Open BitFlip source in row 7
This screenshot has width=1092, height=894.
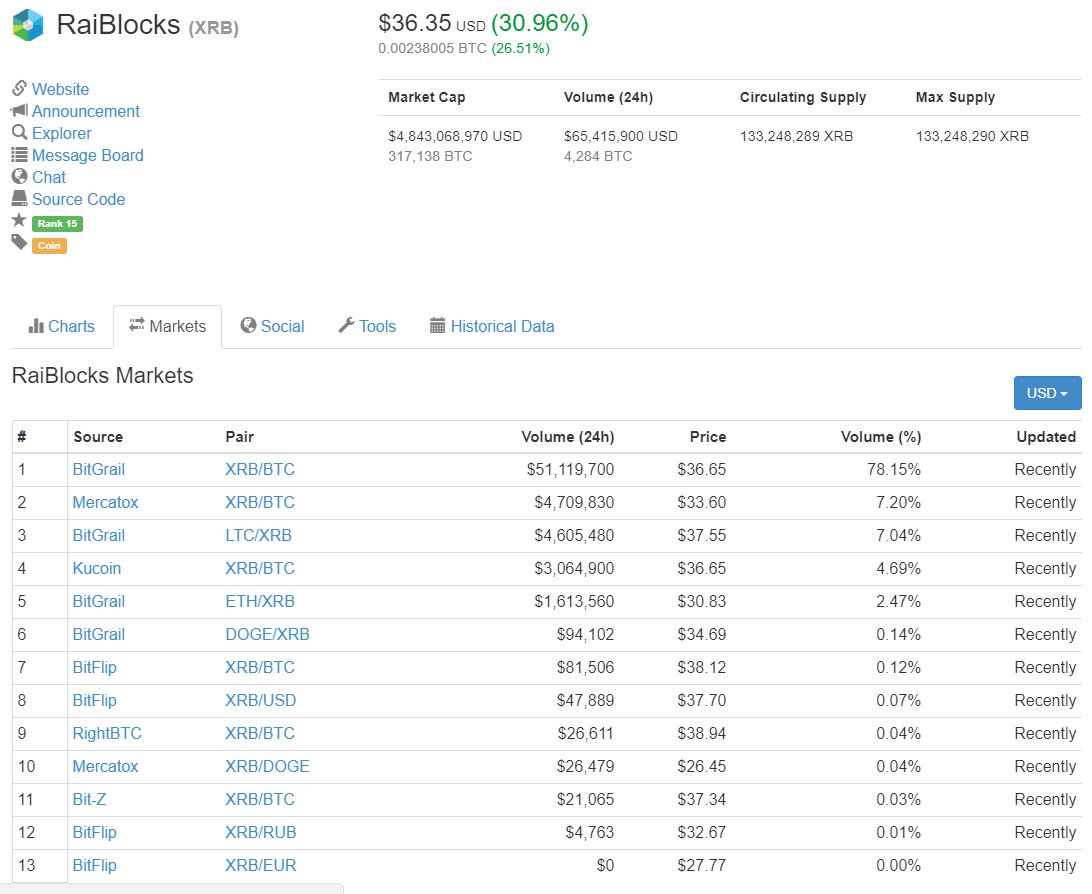click(x=95, y=667)
